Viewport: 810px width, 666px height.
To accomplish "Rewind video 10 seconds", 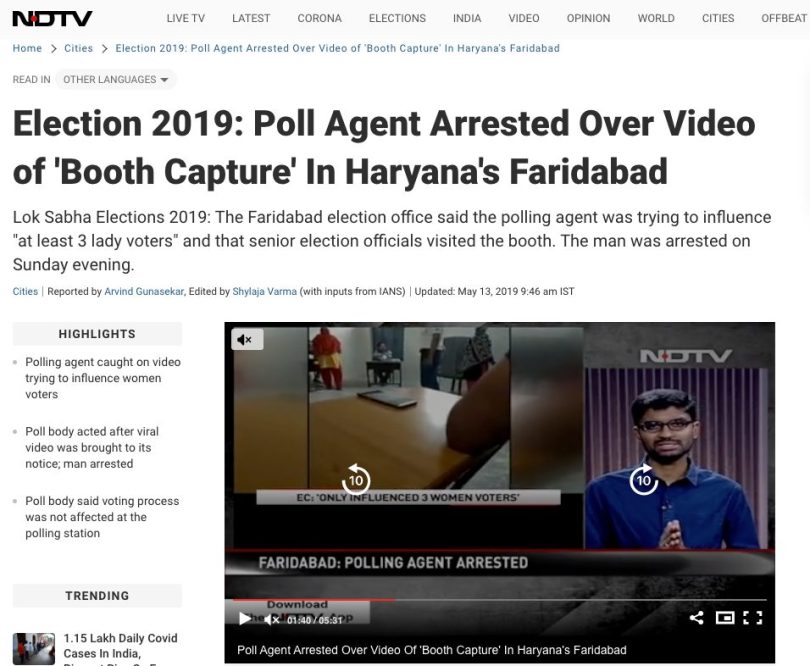I will (356, 480).
